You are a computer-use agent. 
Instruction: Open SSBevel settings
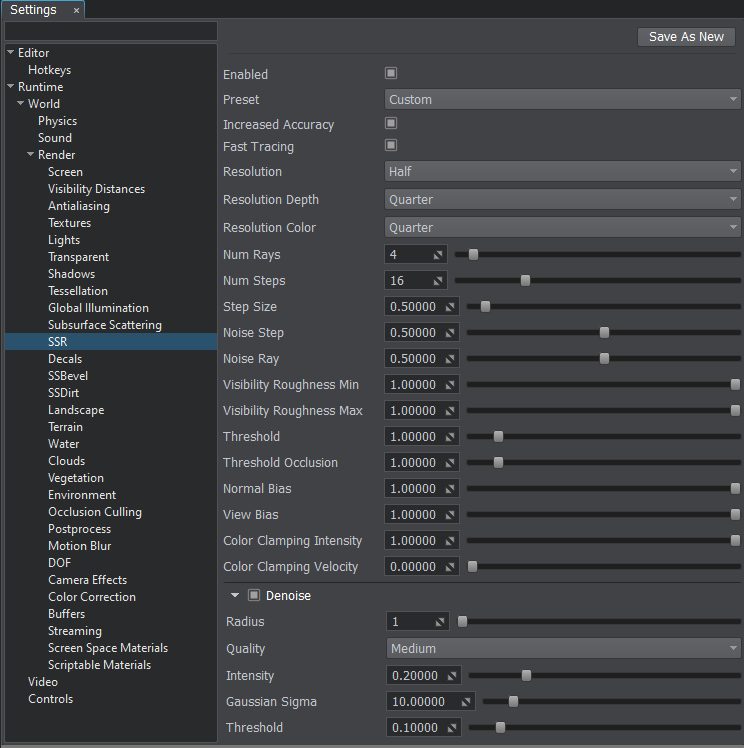click(x=68, y=376)
